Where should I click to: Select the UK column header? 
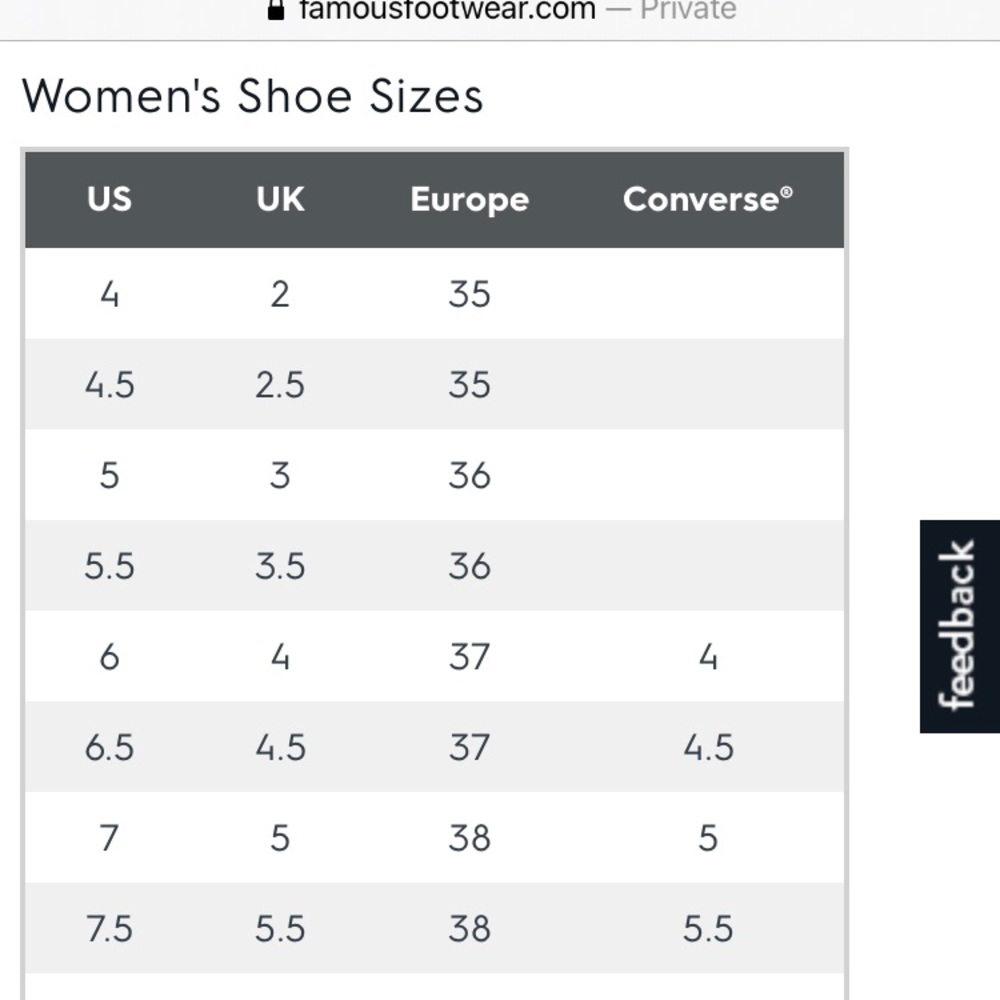pyautogui.click(x=280, y=199)
